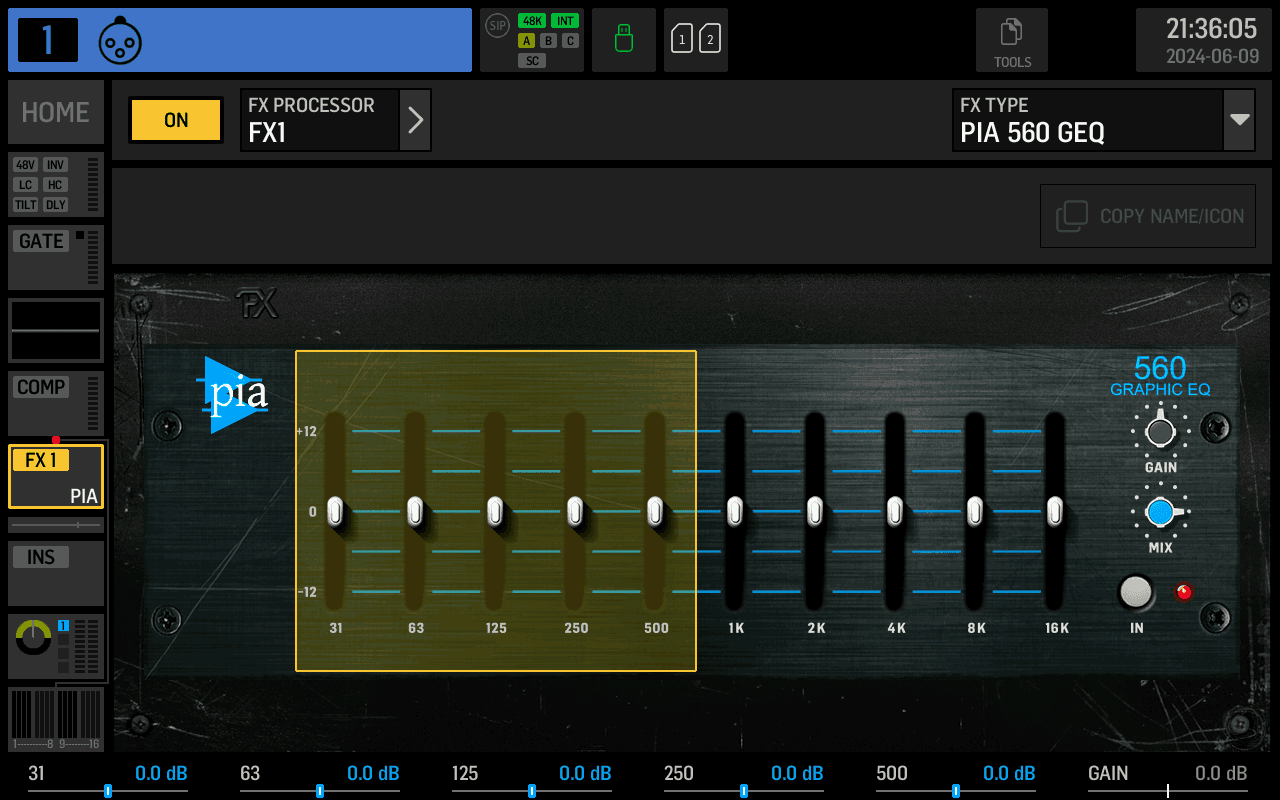Select the GAIN rotary knob

[1160, 432]
